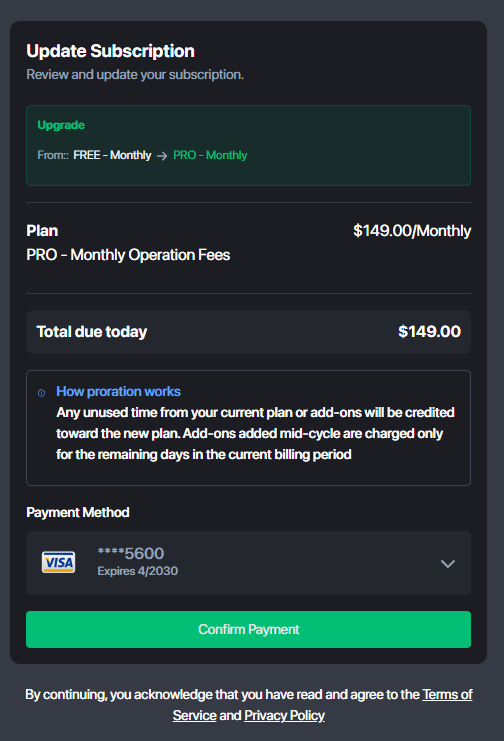Click the proration explanation paragraph
Viewport: 504px width, 741px height.
[x=255, y=433]
